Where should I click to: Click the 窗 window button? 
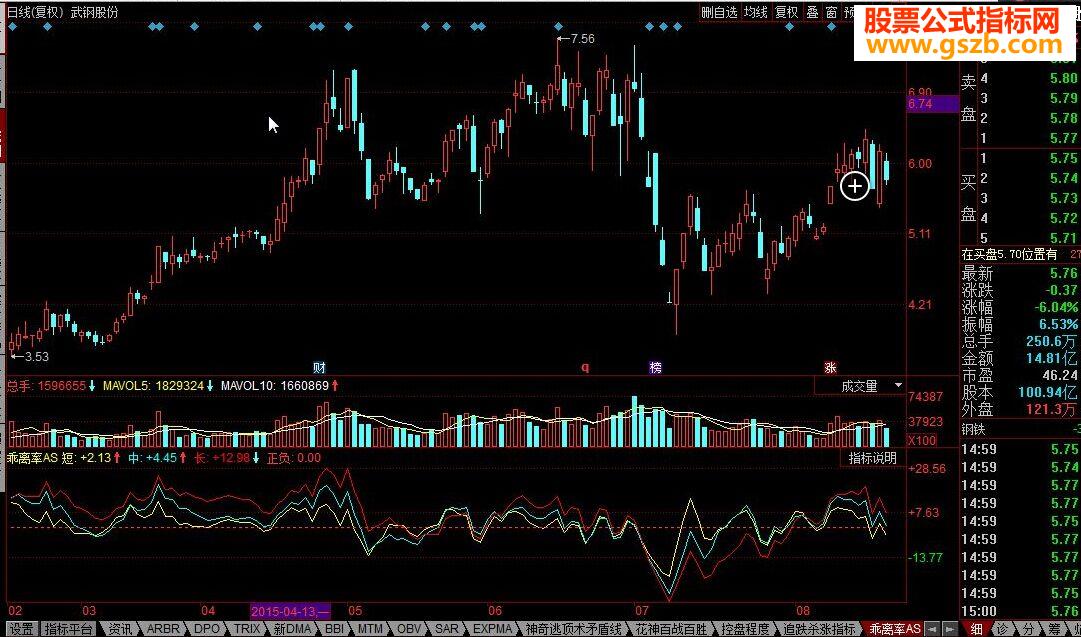point(831,12)
